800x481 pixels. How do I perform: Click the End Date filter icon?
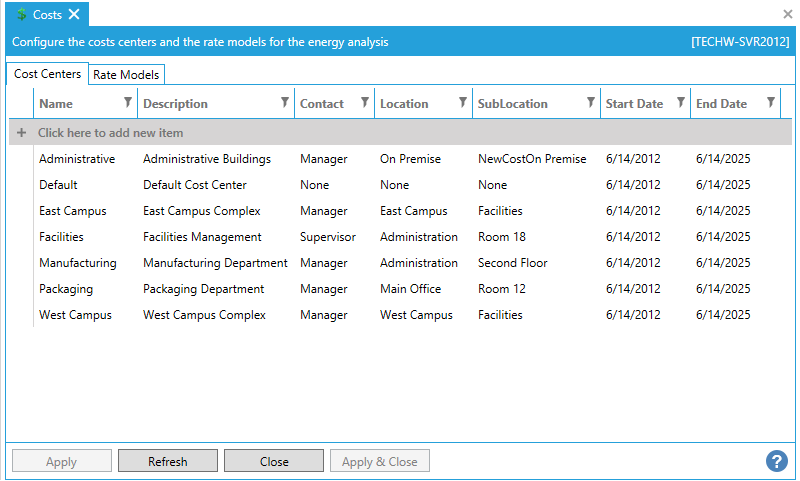(x=770, y=102)
